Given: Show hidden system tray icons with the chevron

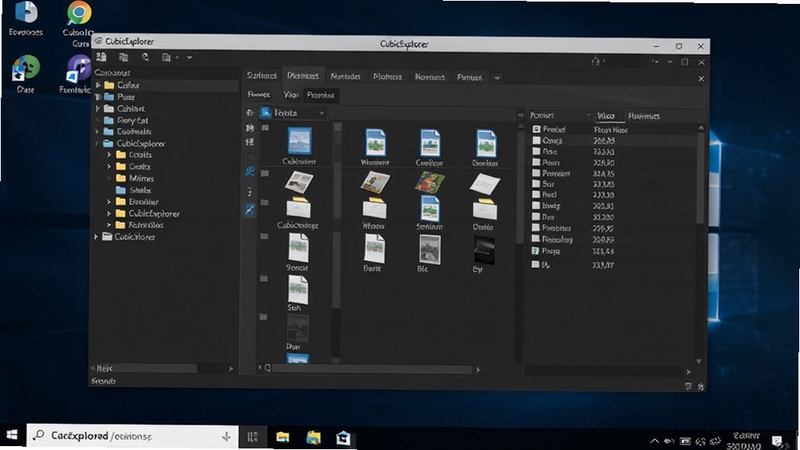Looking at the screenshot, I should (x=654, y=441).
